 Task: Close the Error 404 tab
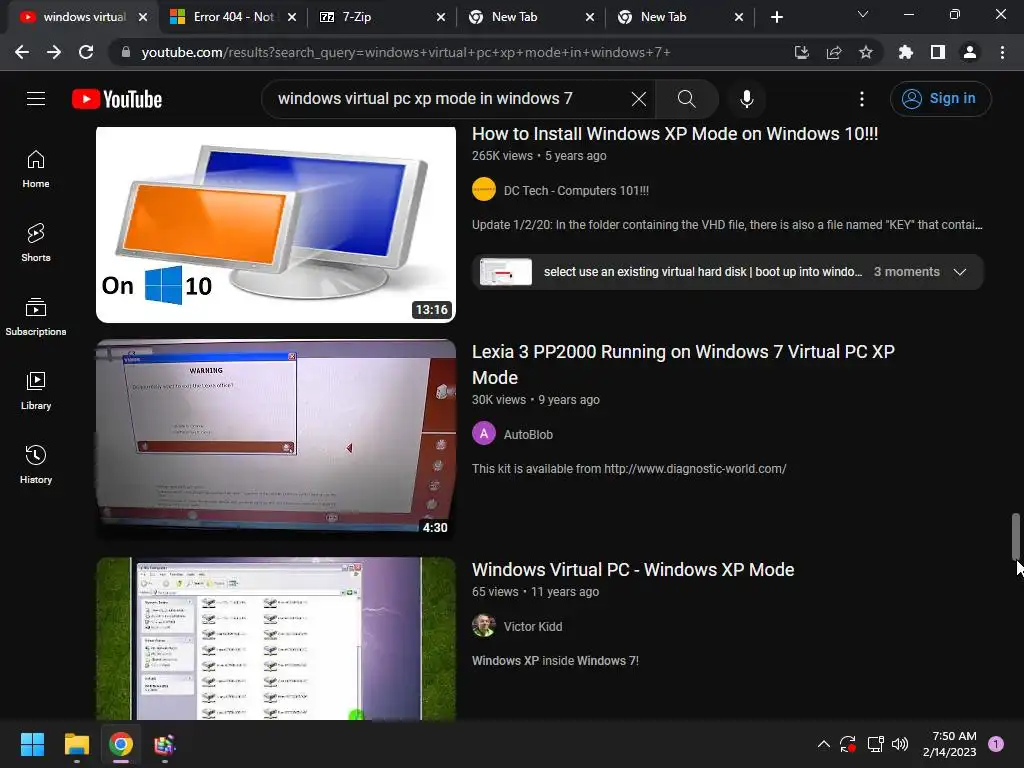point(292,17)
